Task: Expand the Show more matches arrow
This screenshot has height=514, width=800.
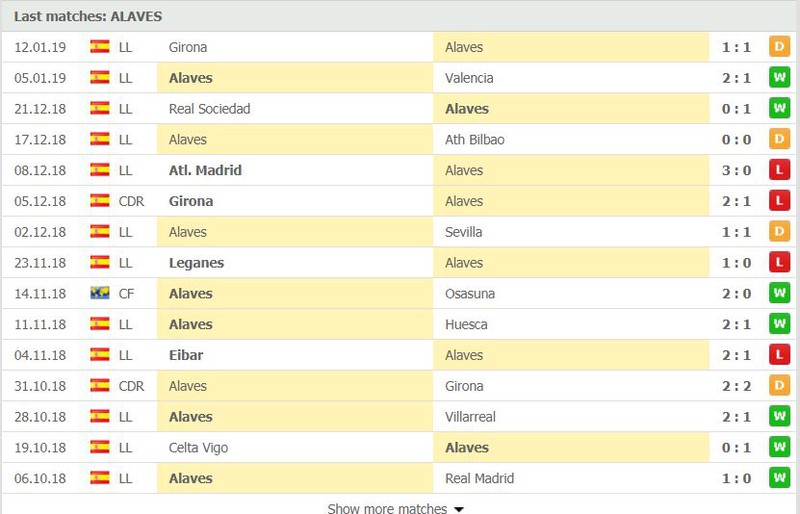Action: click(459, 509)
